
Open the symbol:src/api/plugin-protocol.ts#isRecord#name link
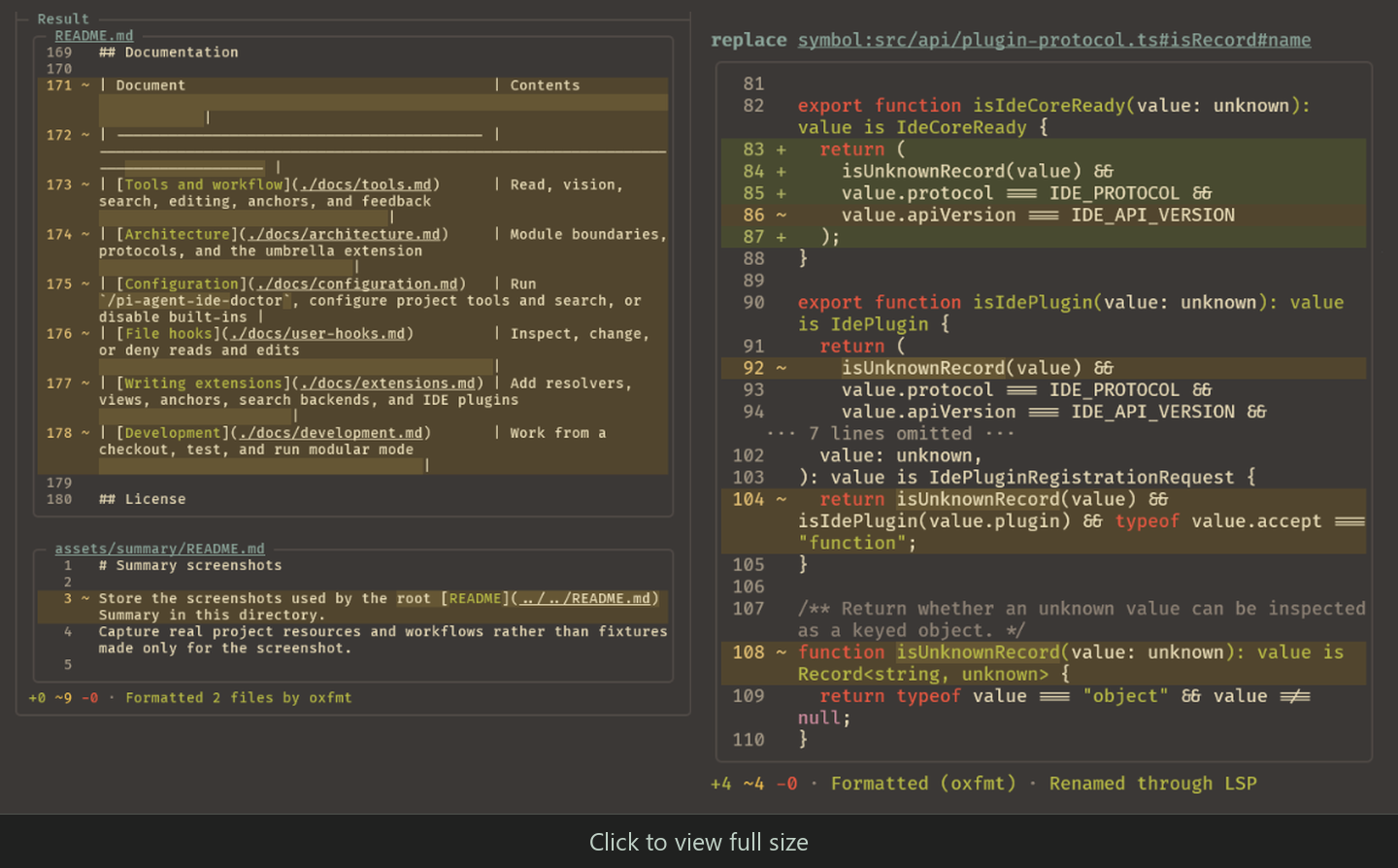pyautogui.click(x=1054, y=40)
